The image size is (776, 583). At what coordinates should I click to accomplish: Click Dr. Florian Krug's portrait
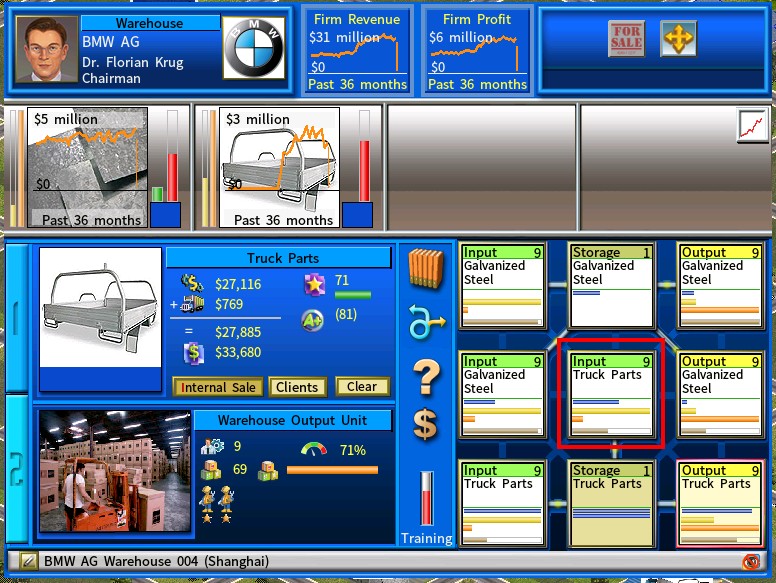(x=47, y=49)
